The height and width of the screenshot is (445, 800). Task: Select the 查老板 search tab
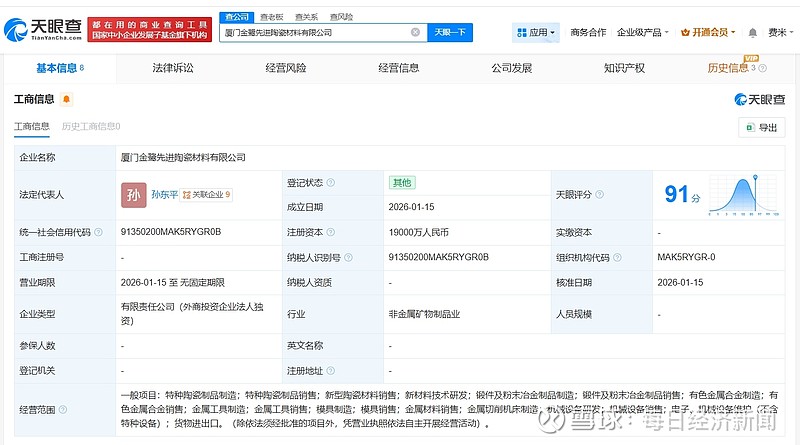(x=271, y=17)
